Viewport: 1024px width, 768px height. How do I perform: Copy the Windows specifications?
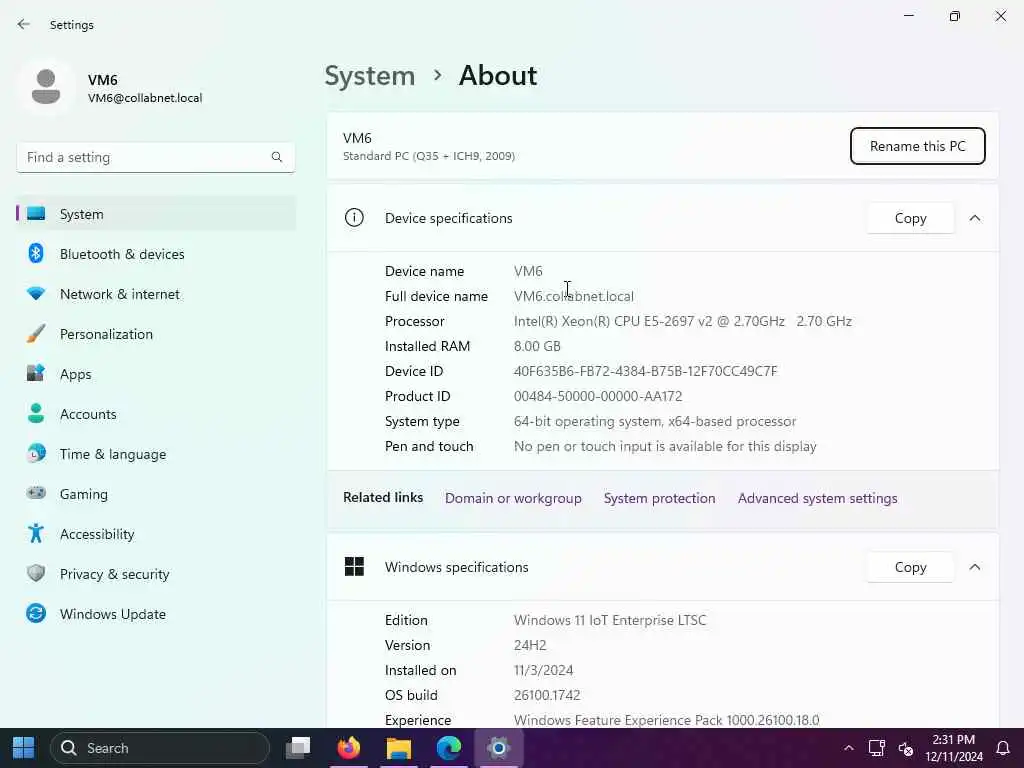click(910, 567)
